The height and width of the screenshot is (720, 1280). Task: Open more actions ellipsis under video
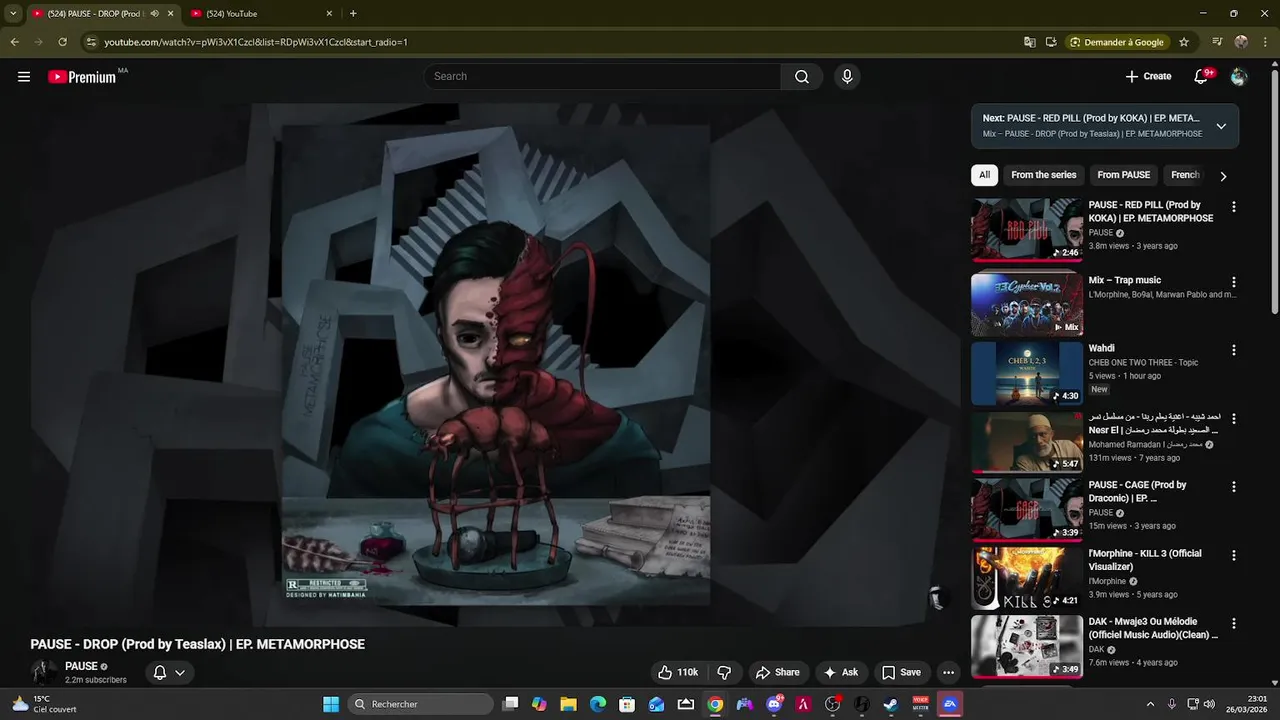coord(948,673)
